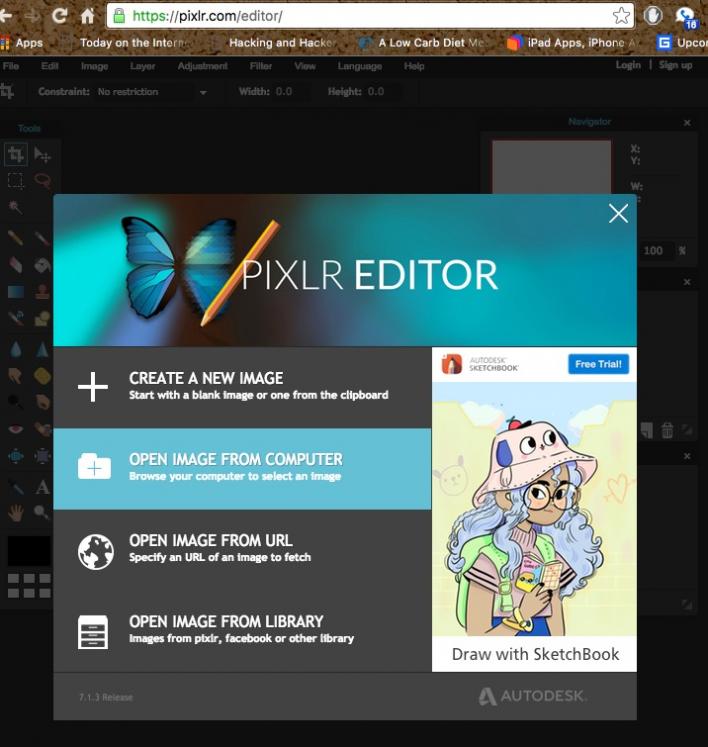Select the Colorpicker eyedropper tool
The height and width of the screenshot is (747, 708).
15,487
